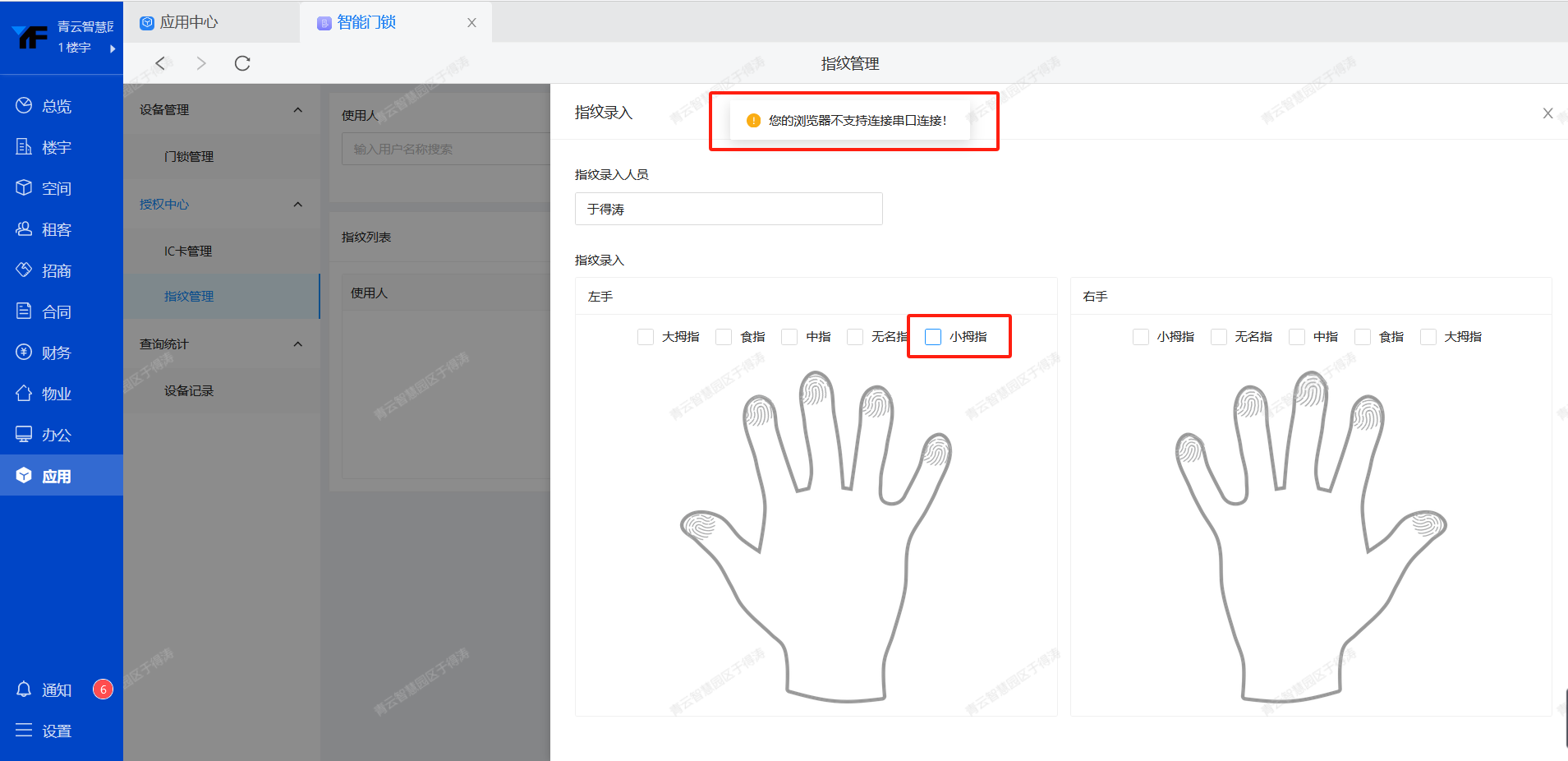Viewport: 1568px width, 761px height.
Task: Open the 租客 tenant sidebar icon
Action: click(x=24, y=228)
